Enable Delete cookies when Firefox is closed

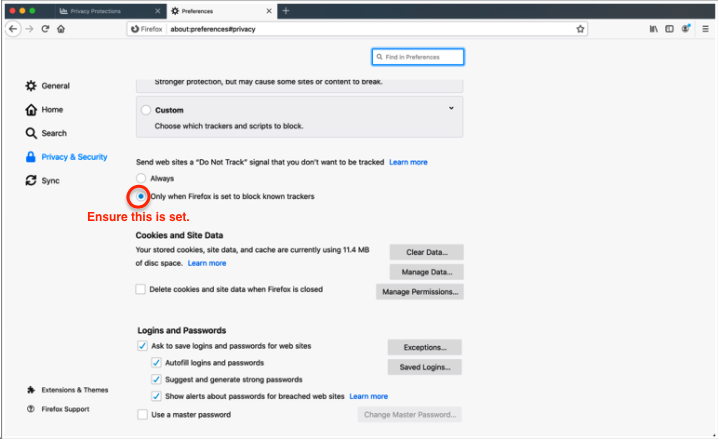click(x=141, y=289)
